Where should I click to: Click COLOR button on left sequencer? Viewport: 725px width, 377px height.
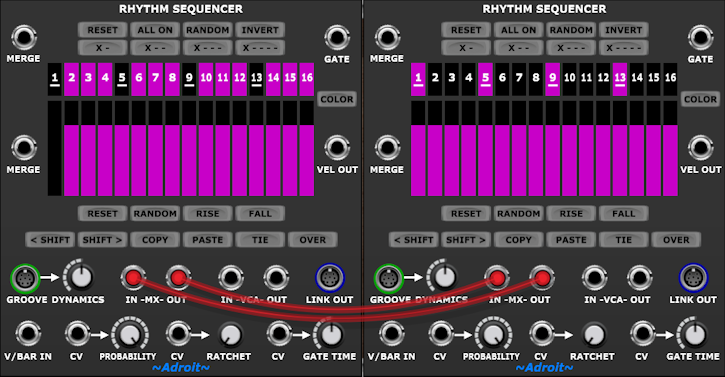[x=337, y=99]
